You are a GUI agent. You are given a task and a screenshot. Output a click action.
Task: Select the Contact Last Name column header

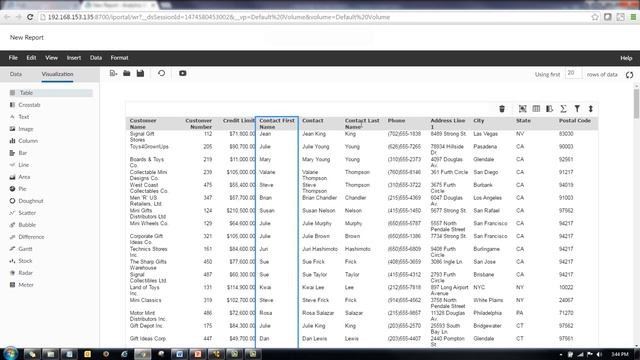tap(362, 124)
